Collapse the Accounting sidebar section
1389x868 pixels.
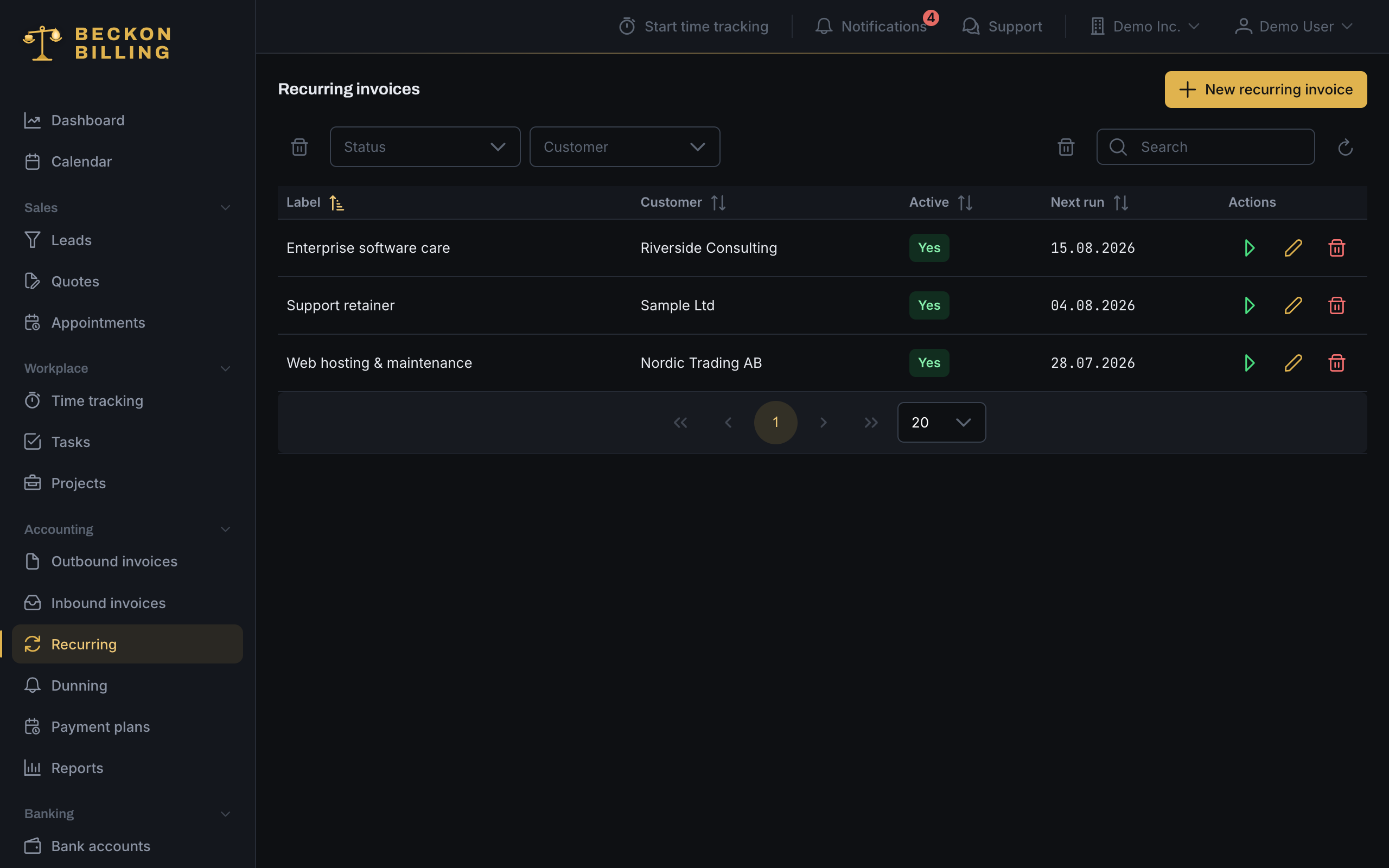tap(128, 529)
